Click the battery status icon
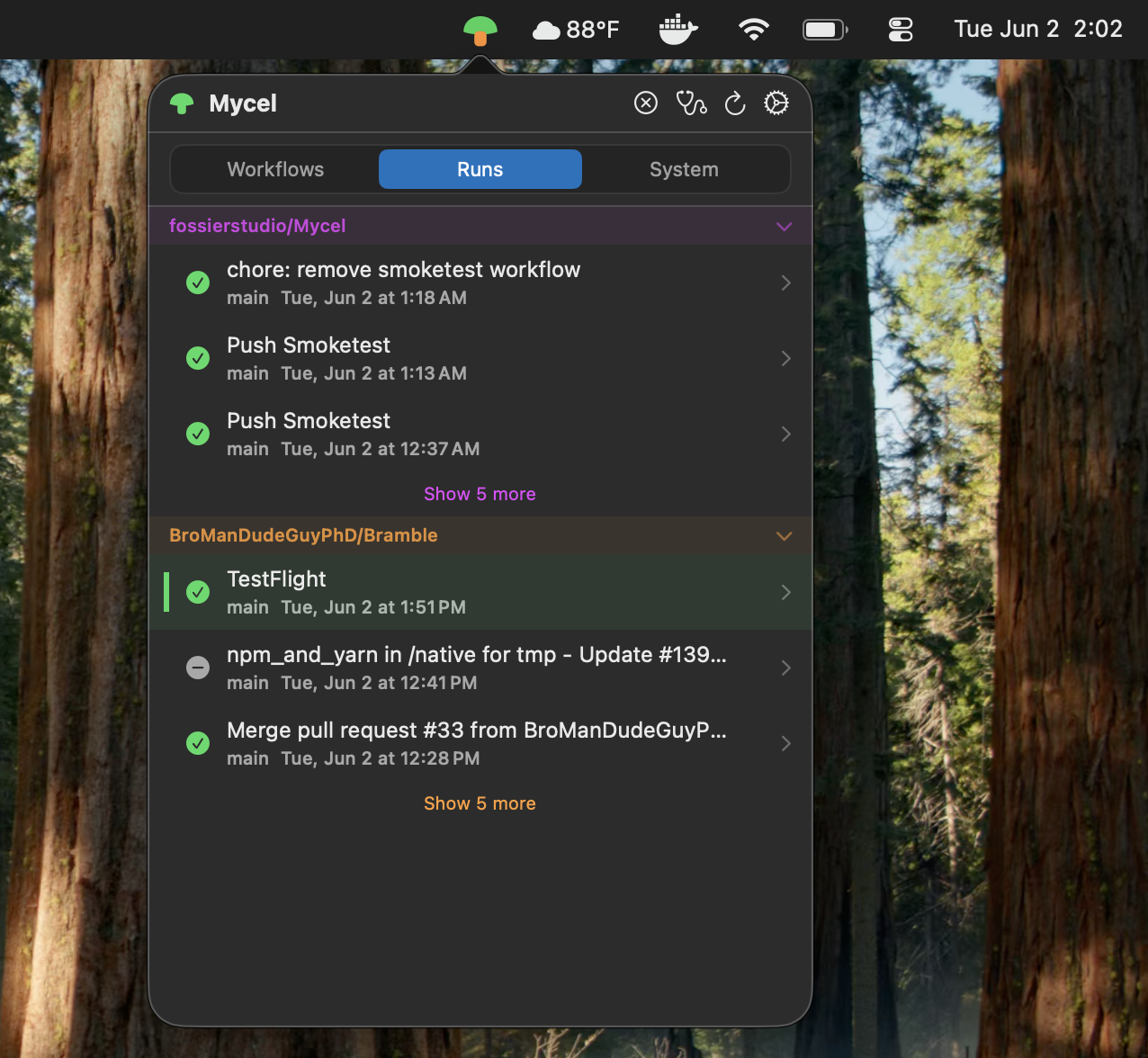The width and height of the screenshot is (1148, 1058). (825, 30)
